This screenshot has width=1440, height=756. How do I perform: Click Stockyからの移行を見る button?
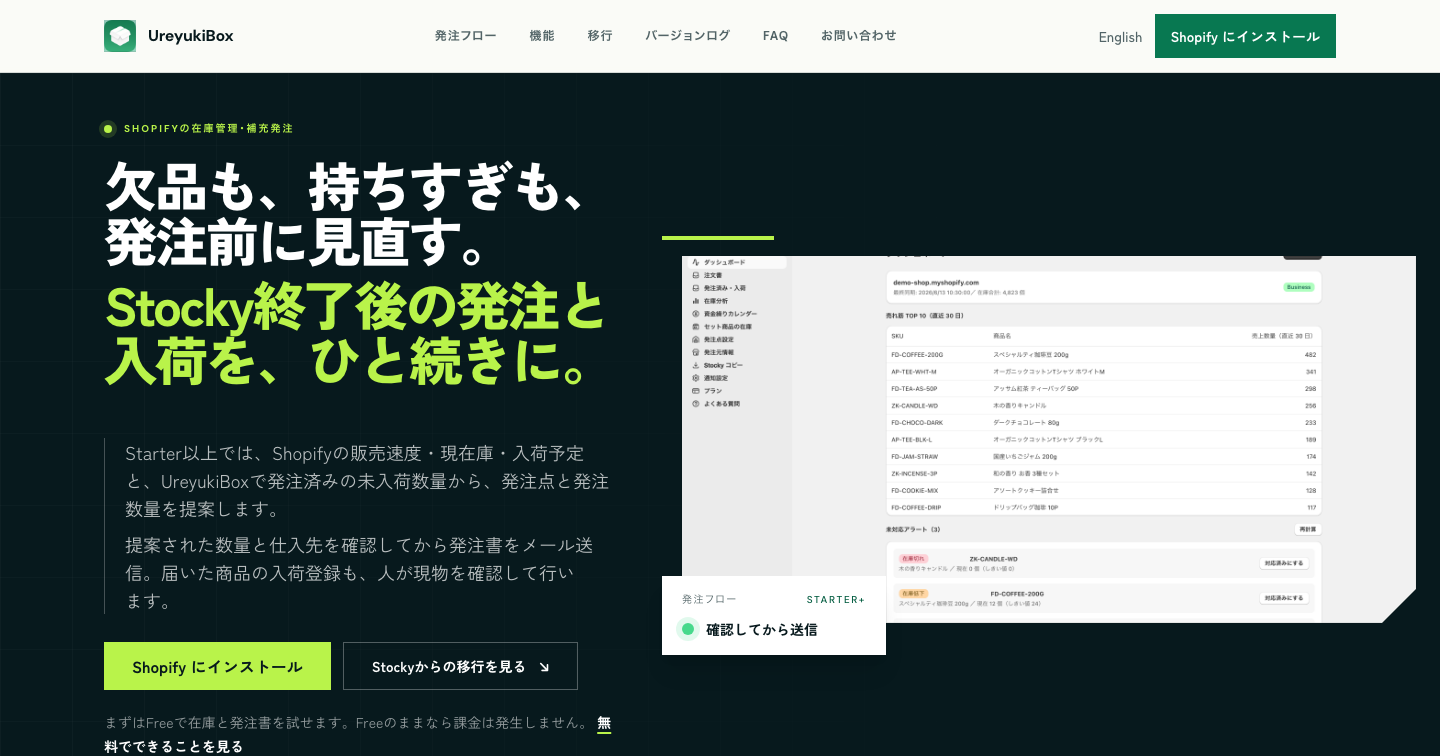[x=460, y=666]
